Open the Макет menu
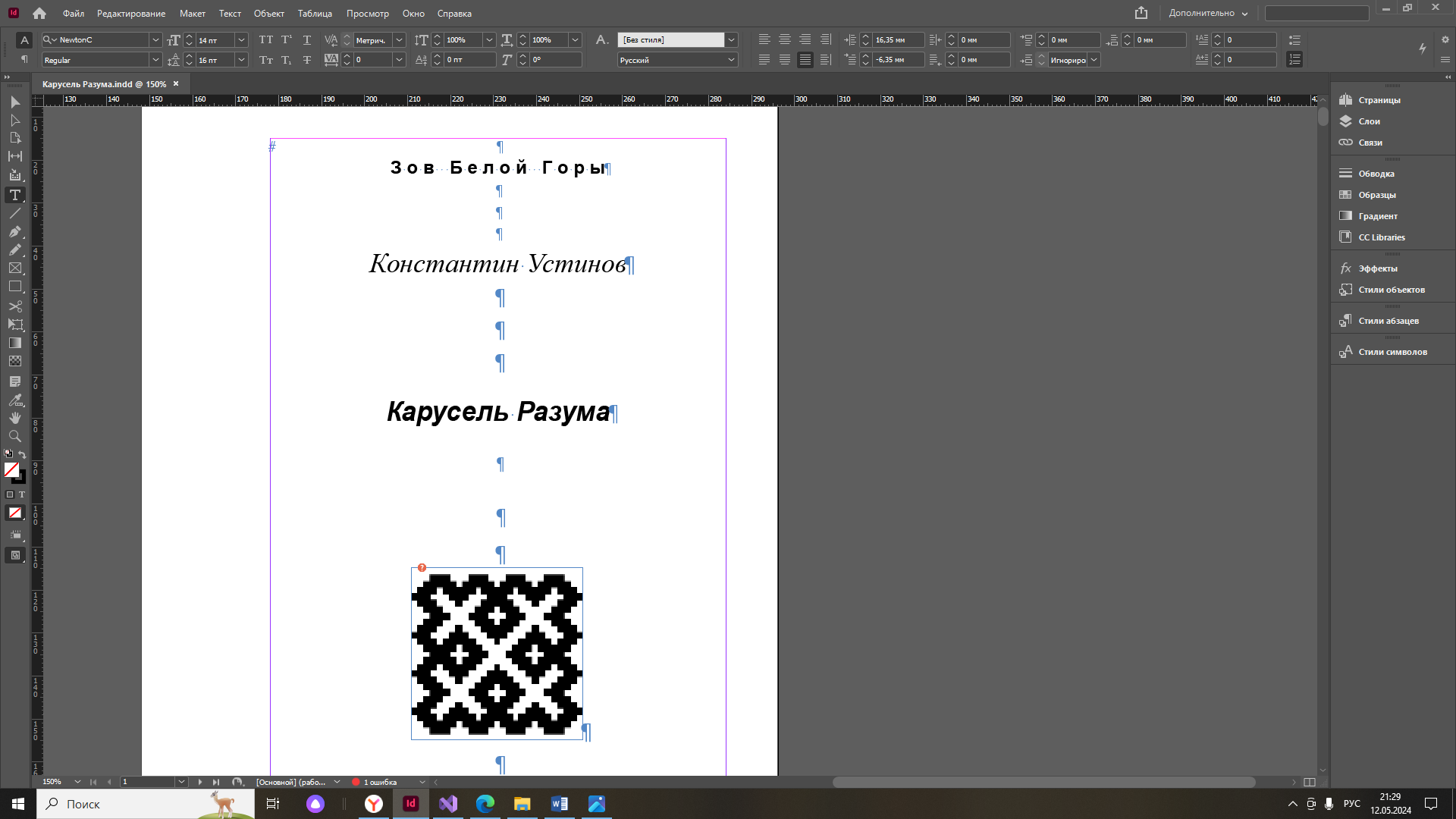Screen dimensions: 1456x819 click(x=192, y=14)
